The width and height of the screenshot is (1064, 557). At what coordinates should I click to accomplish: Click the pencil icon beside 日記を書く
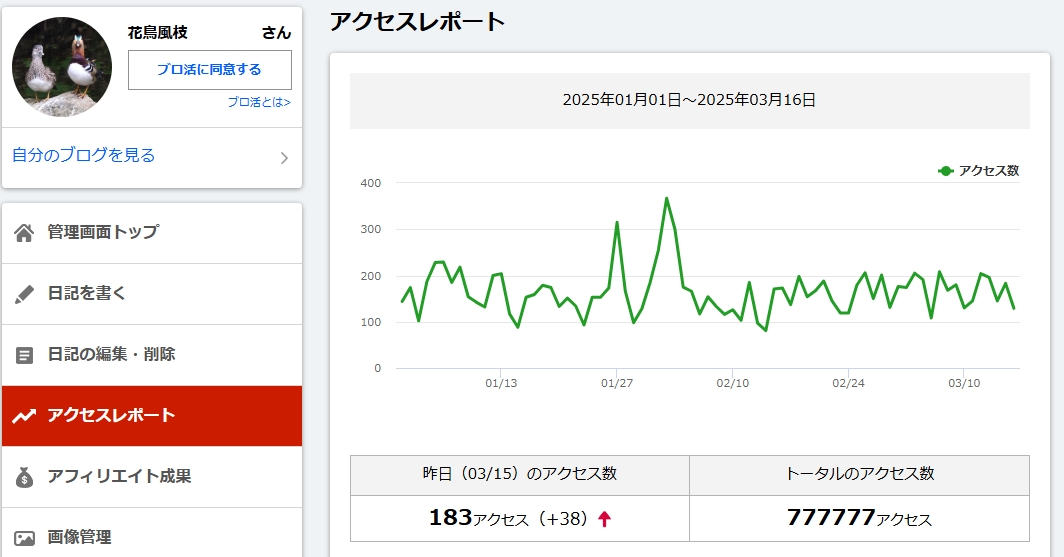click(x=25, y=294)
